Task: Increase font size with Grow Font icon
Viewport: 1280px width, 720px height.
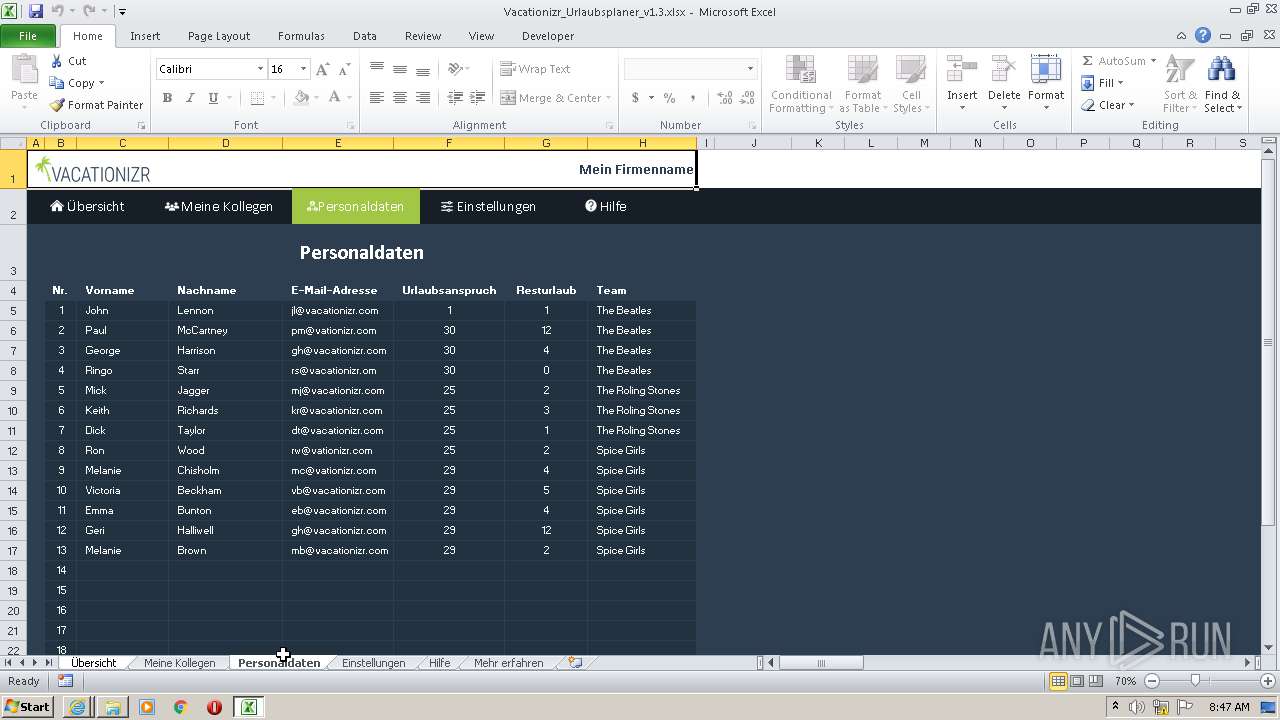Action: (322, 69)
